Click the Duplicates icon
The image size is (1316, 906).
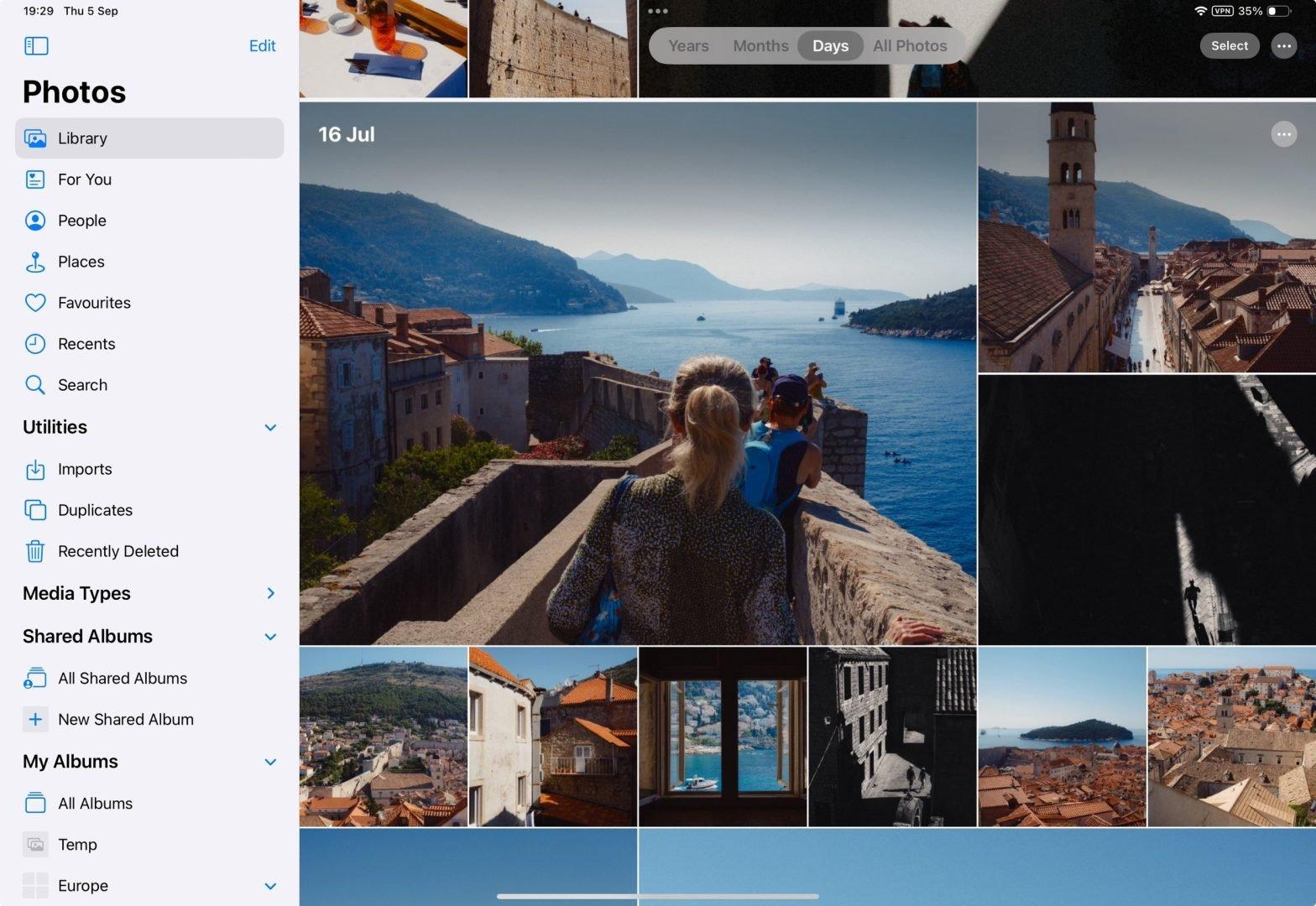(x=35, y=510)
